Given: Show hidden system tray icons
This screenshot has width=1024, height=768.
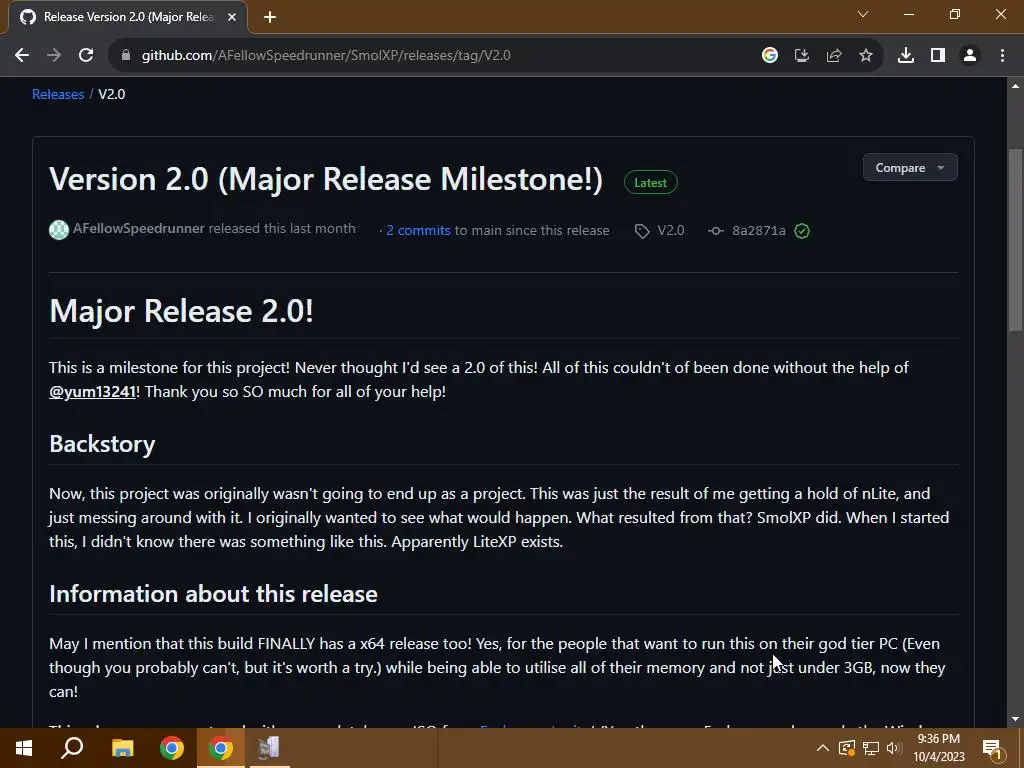Looking at the screenshot, I should click(823, 748).
